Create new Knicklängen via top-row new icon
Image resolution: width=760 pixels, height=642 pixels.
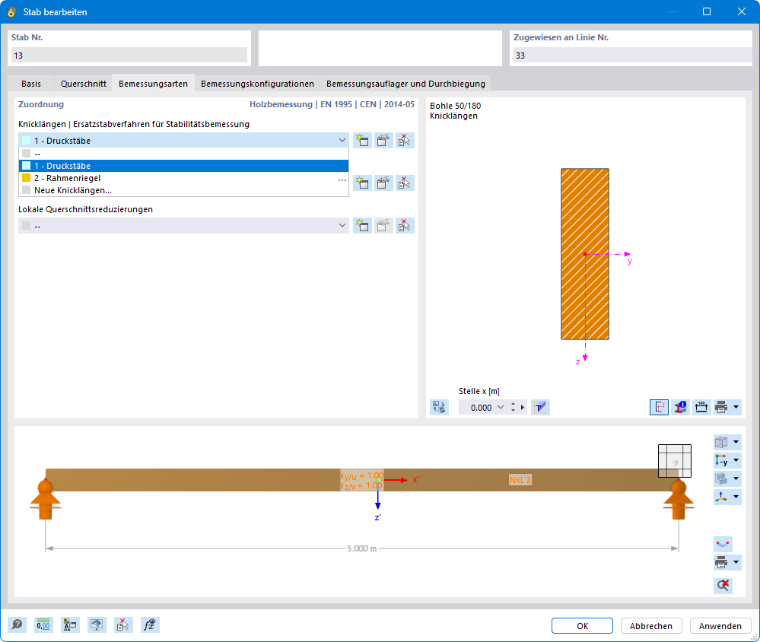click(x=362, y=141)
